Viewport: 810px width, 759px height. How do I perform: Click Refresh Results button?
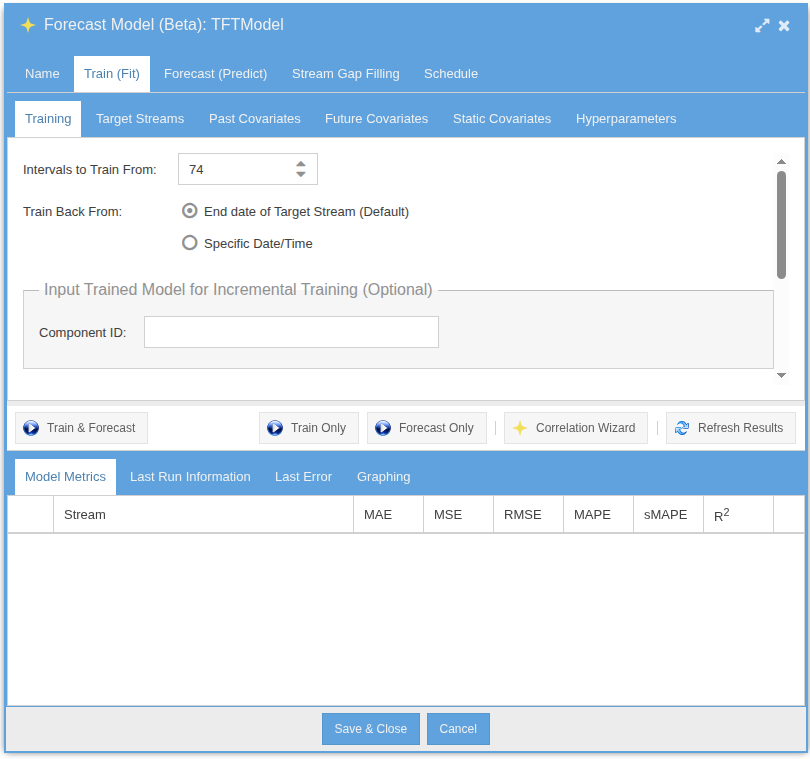[x=731, y=428]
